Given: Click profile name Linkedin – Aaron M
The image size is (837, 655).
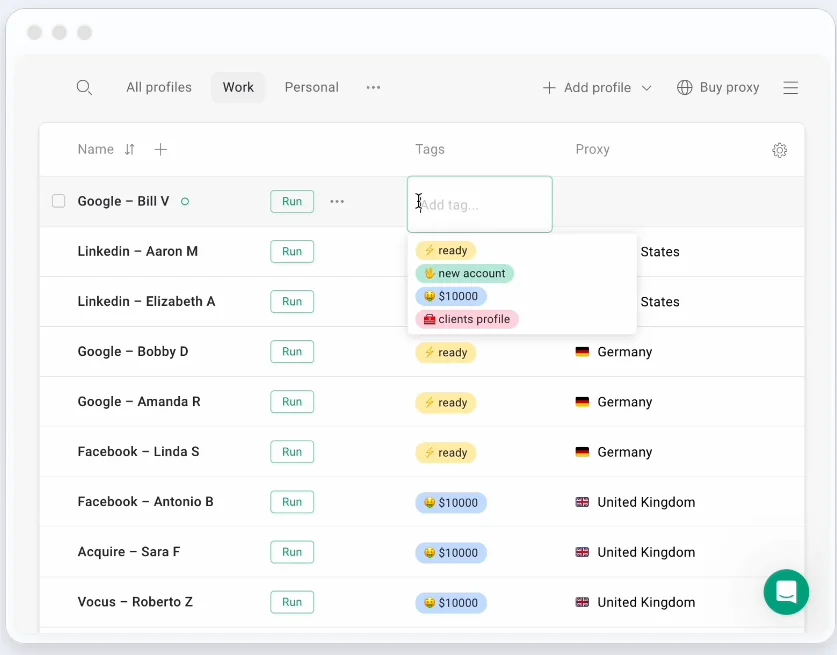Looking at the screenshot, I should click(x=138, y=251).
